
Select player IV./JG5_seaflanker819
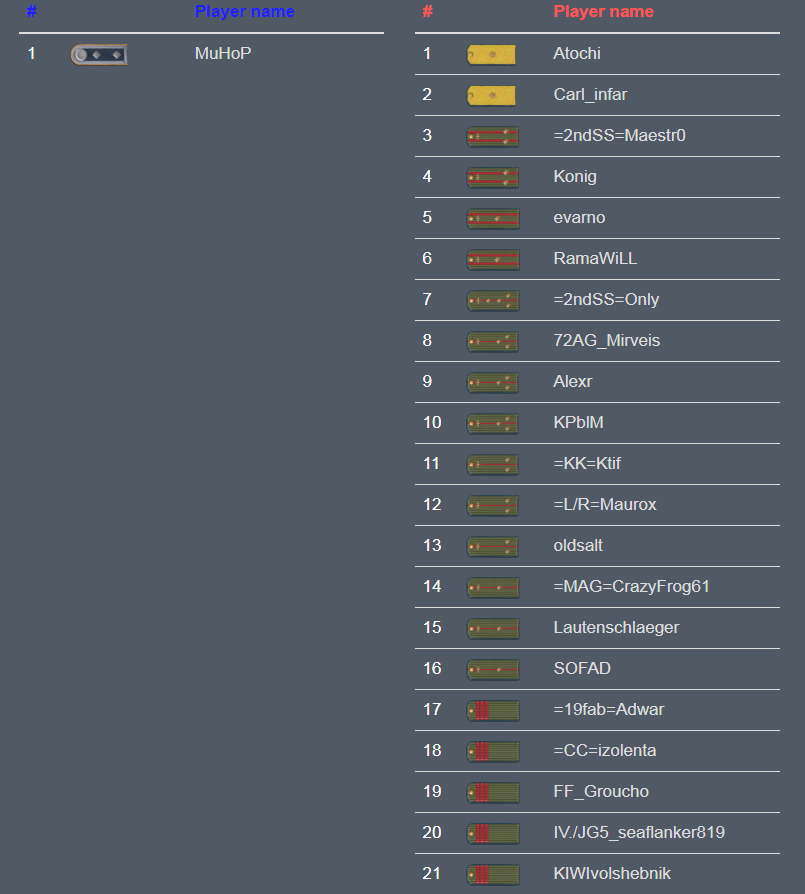(638, 833)
